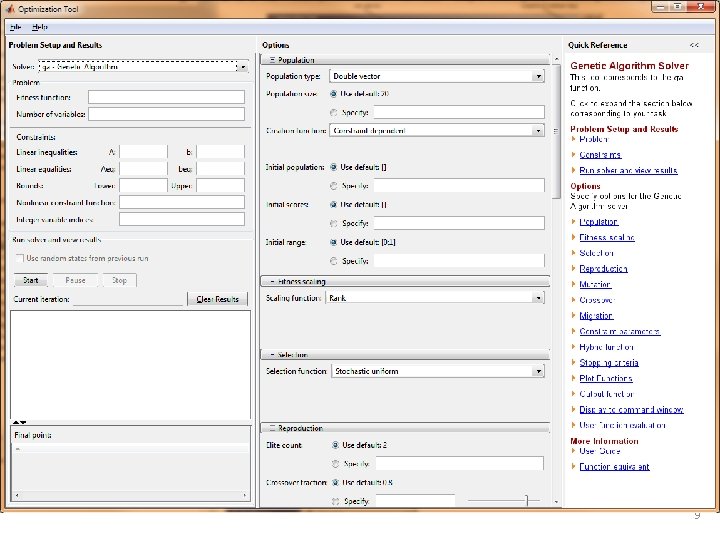Click the Number of variables field
Screen dimensions: 720x540
coord(166,114)
